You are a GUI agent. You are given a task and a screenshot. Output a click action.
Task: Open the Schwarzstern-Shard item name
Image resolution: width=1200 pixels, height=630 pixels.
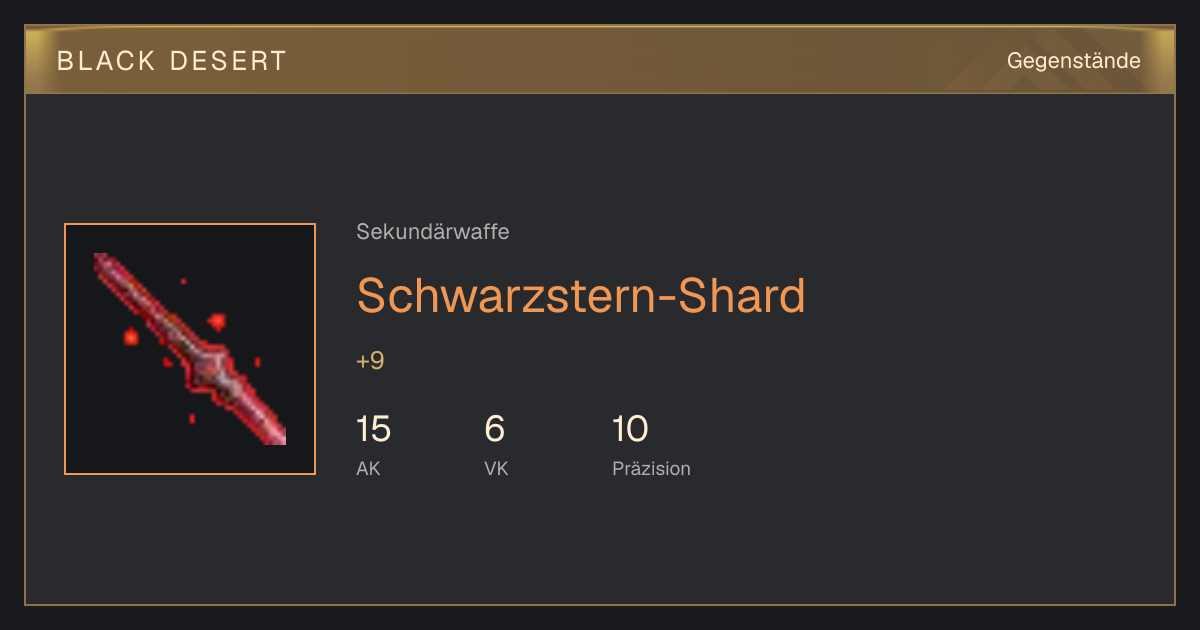pyautogui.click(x=581, y=295)
